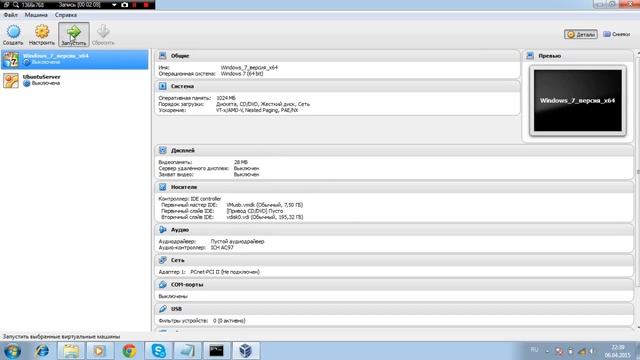Click the Пустой аудиодрайвер value
Screen dimensions: 640x360
click(x=237, y=241)
